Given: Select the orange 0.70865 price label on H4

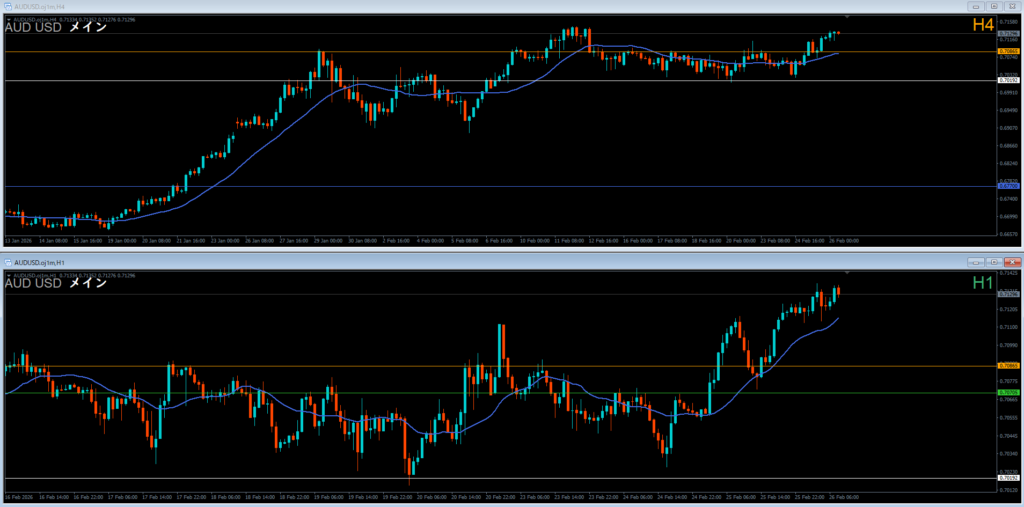Looking at the screenshot, I should (x=1008, y=50).
